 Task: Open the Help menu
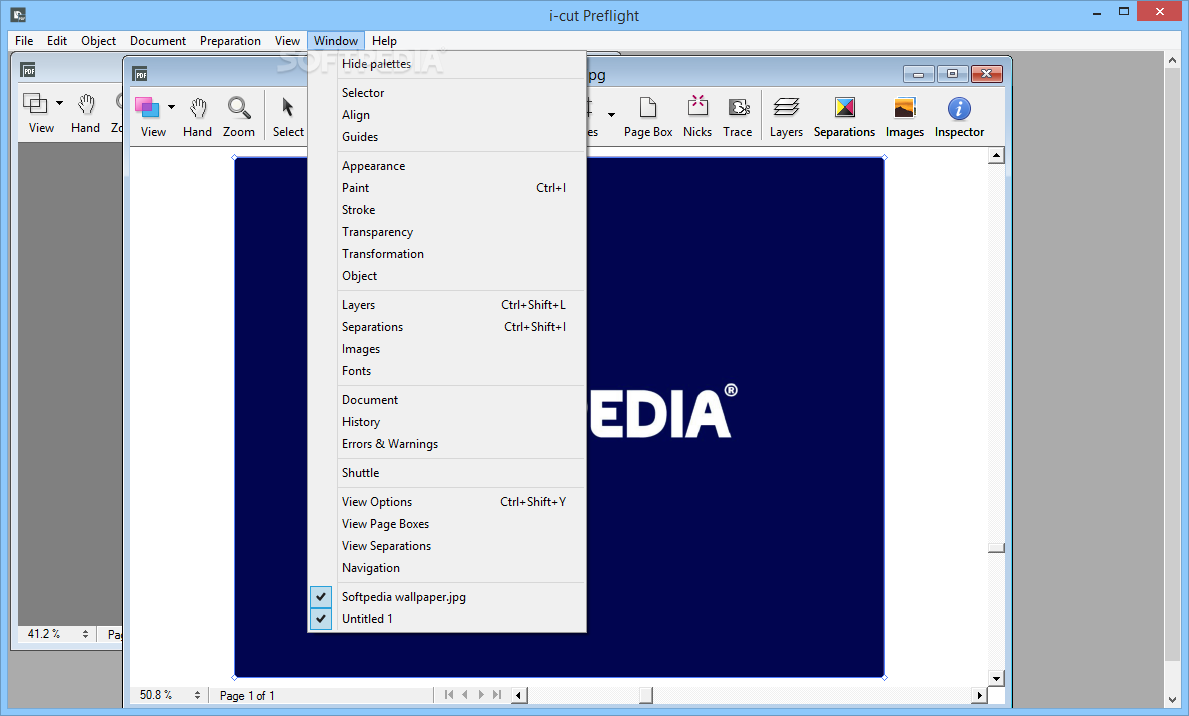tap(384, 41)
